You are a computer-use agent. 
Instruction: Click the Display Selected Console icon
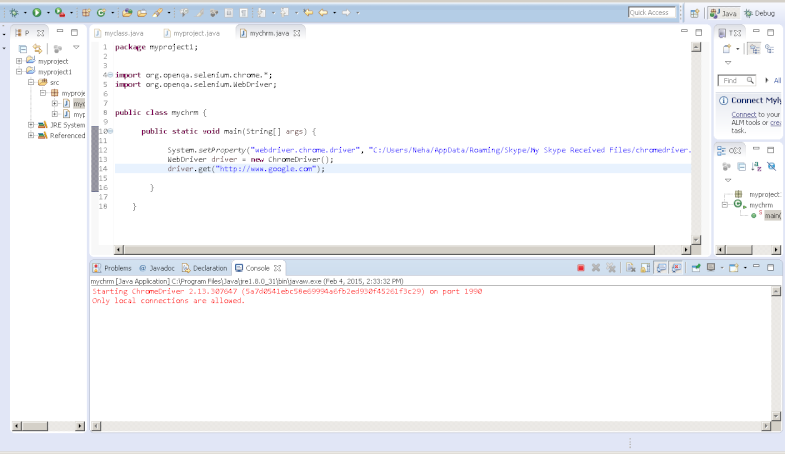[x=711, y=267]
